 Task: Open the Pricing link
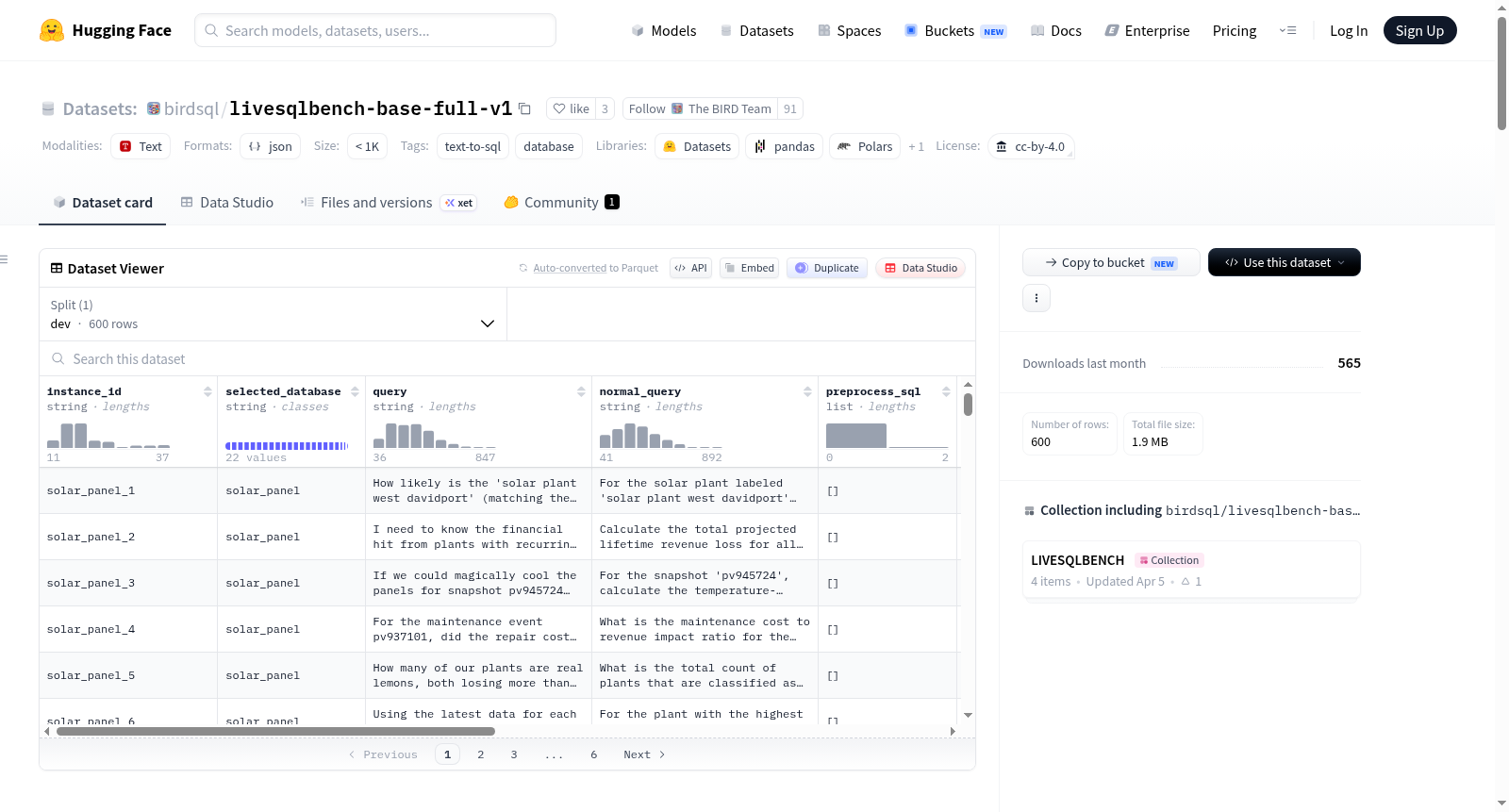pos(1235,30)
